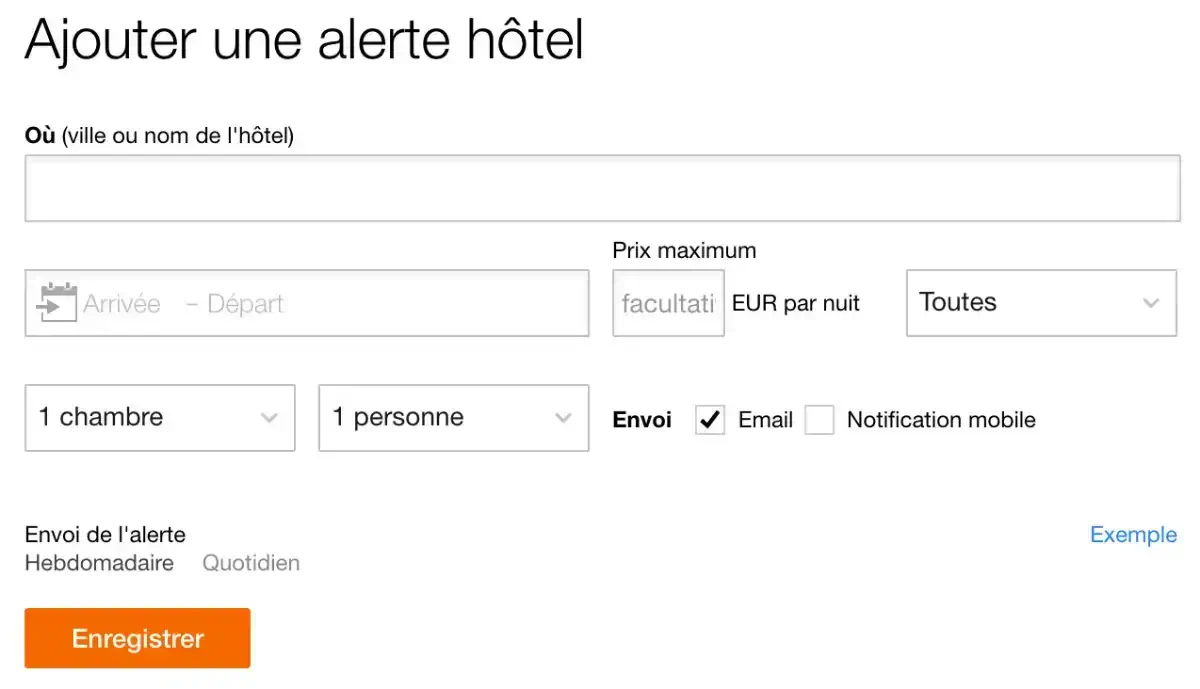Click the Email label text

[x=765, y=420]
